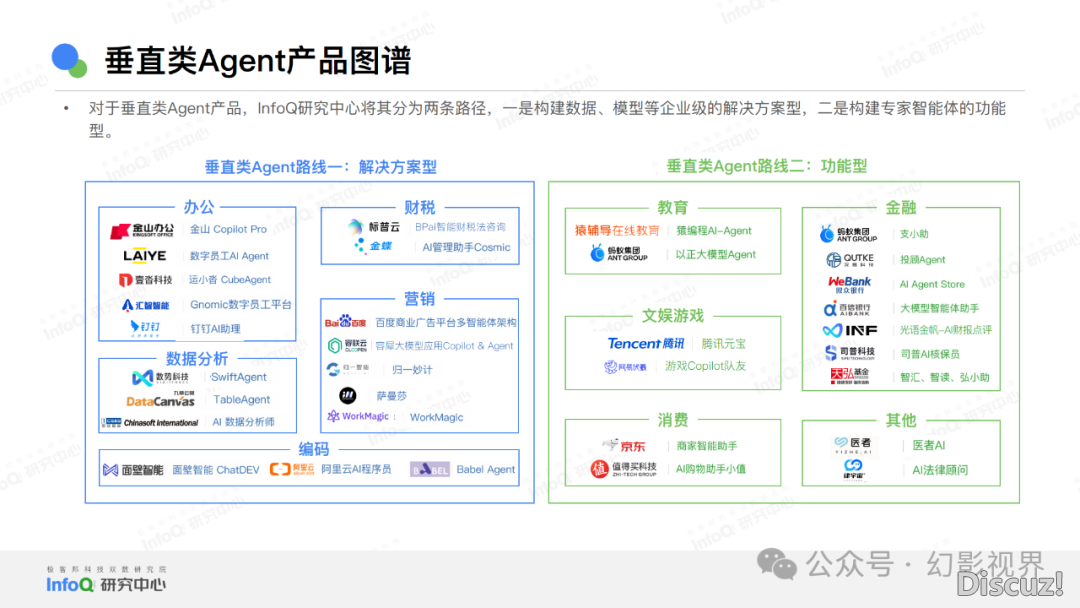Click the text AI 数据分析师
This screenshot has width=1080, height=608.
243,422
